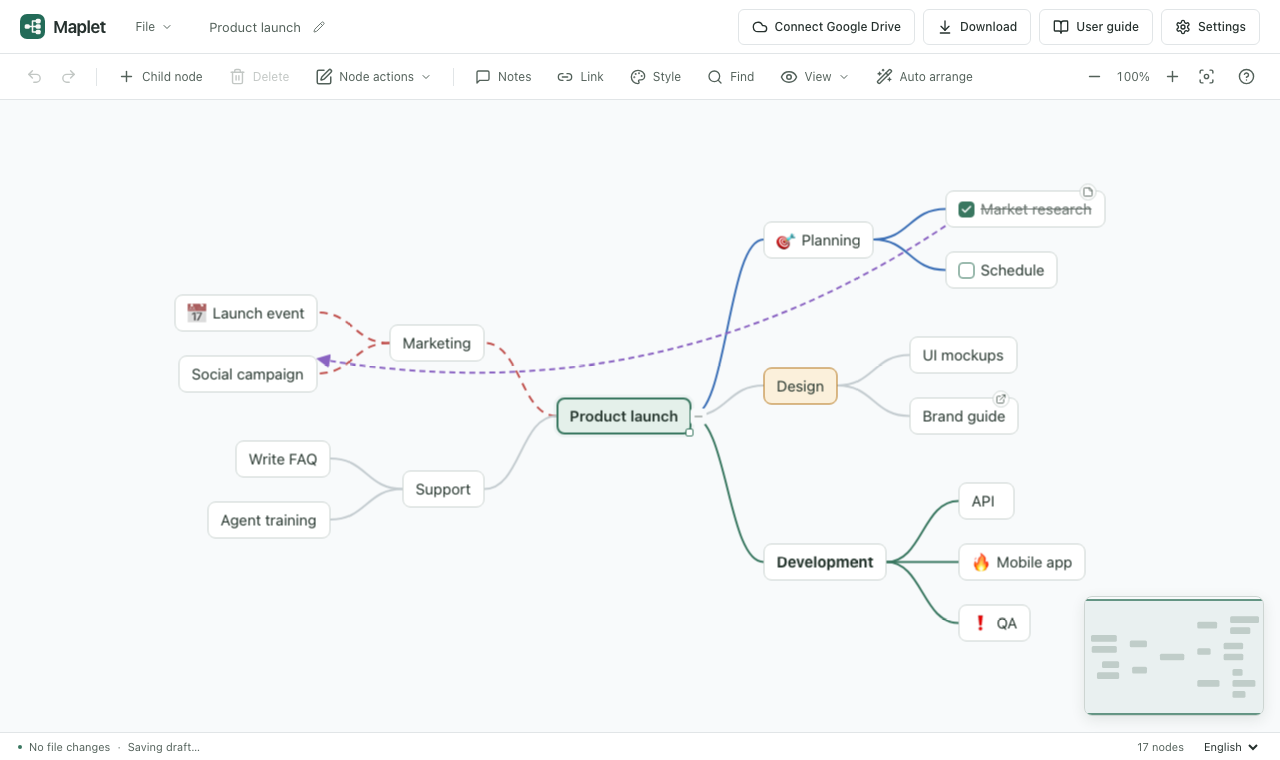Zoom out with the minus icon
1280x760 pixels.
(x=1094, y=77)
